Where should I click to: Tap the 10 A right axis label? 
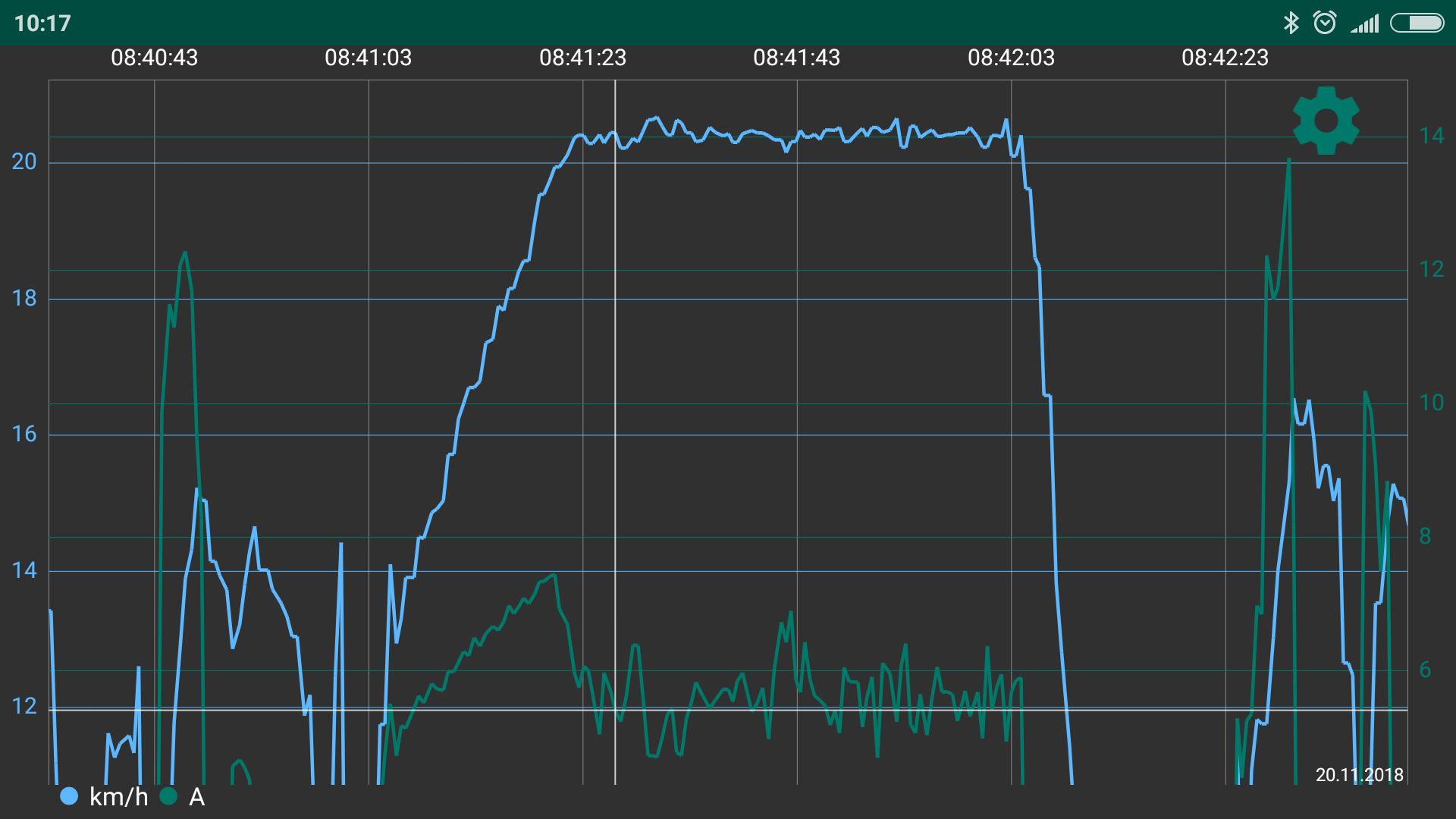pos(1432,403)
